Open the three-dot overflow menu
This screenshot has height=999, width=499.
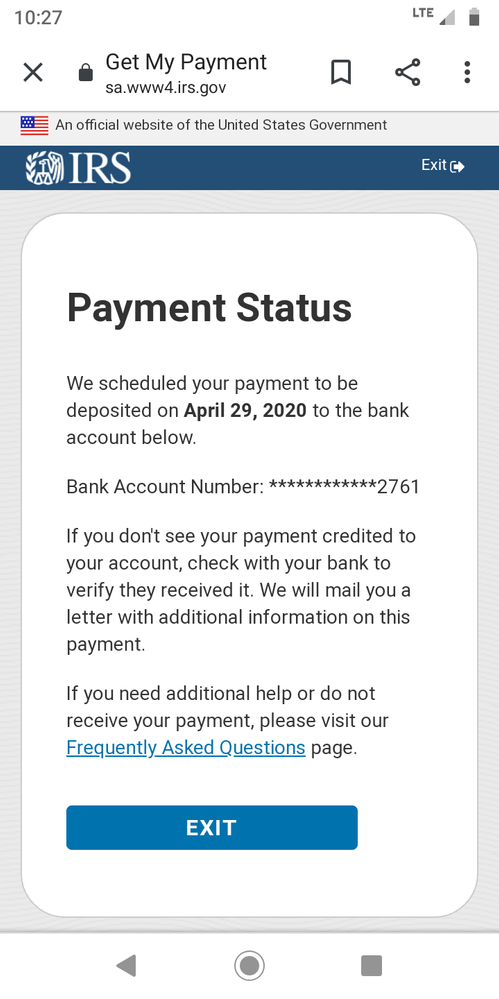[467, 73]
